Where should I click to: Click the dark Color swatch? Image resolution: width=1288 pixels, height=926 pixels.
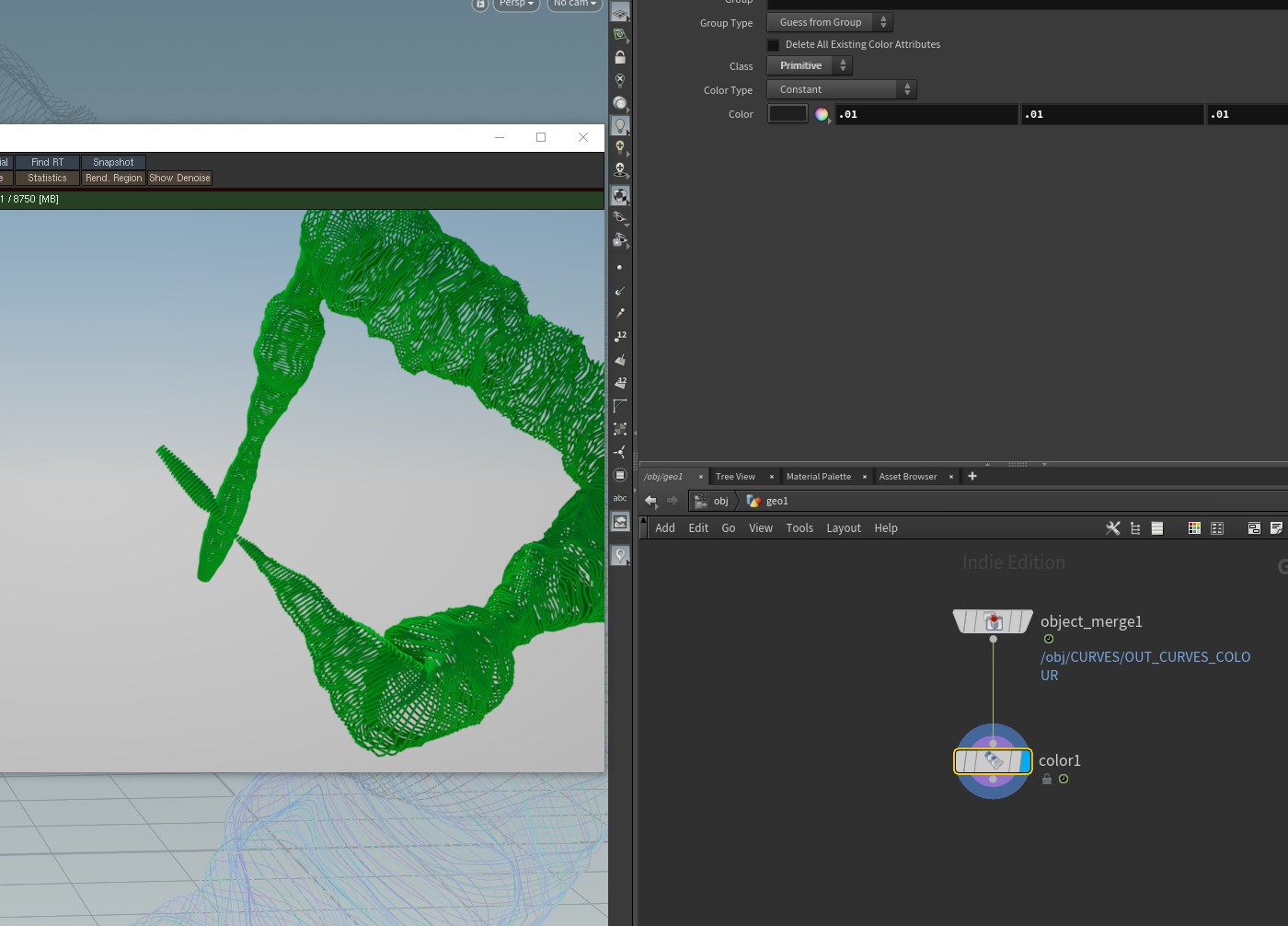[788, 114]
